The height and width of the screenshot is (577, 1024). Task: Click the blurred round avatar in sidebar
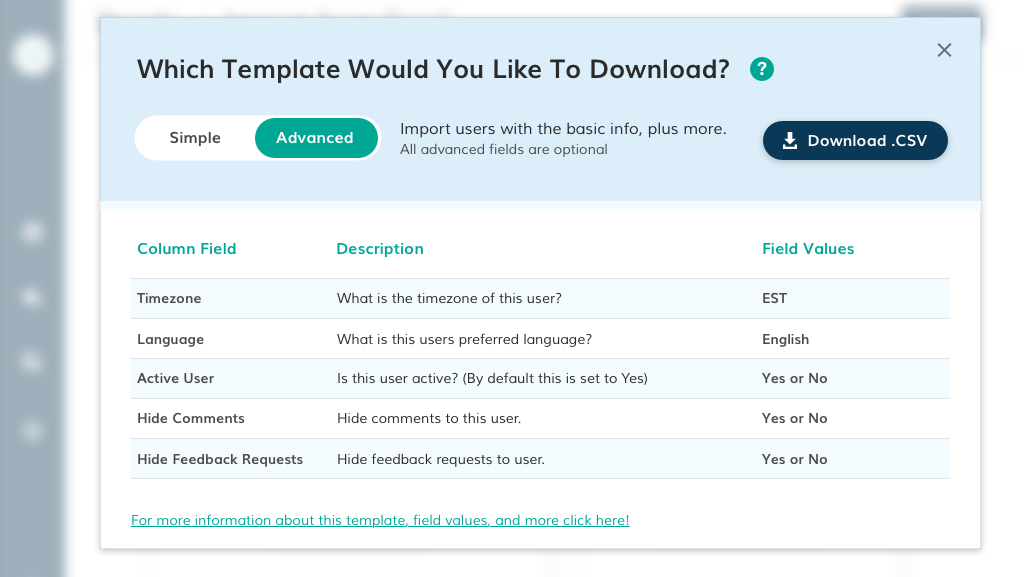32,55
